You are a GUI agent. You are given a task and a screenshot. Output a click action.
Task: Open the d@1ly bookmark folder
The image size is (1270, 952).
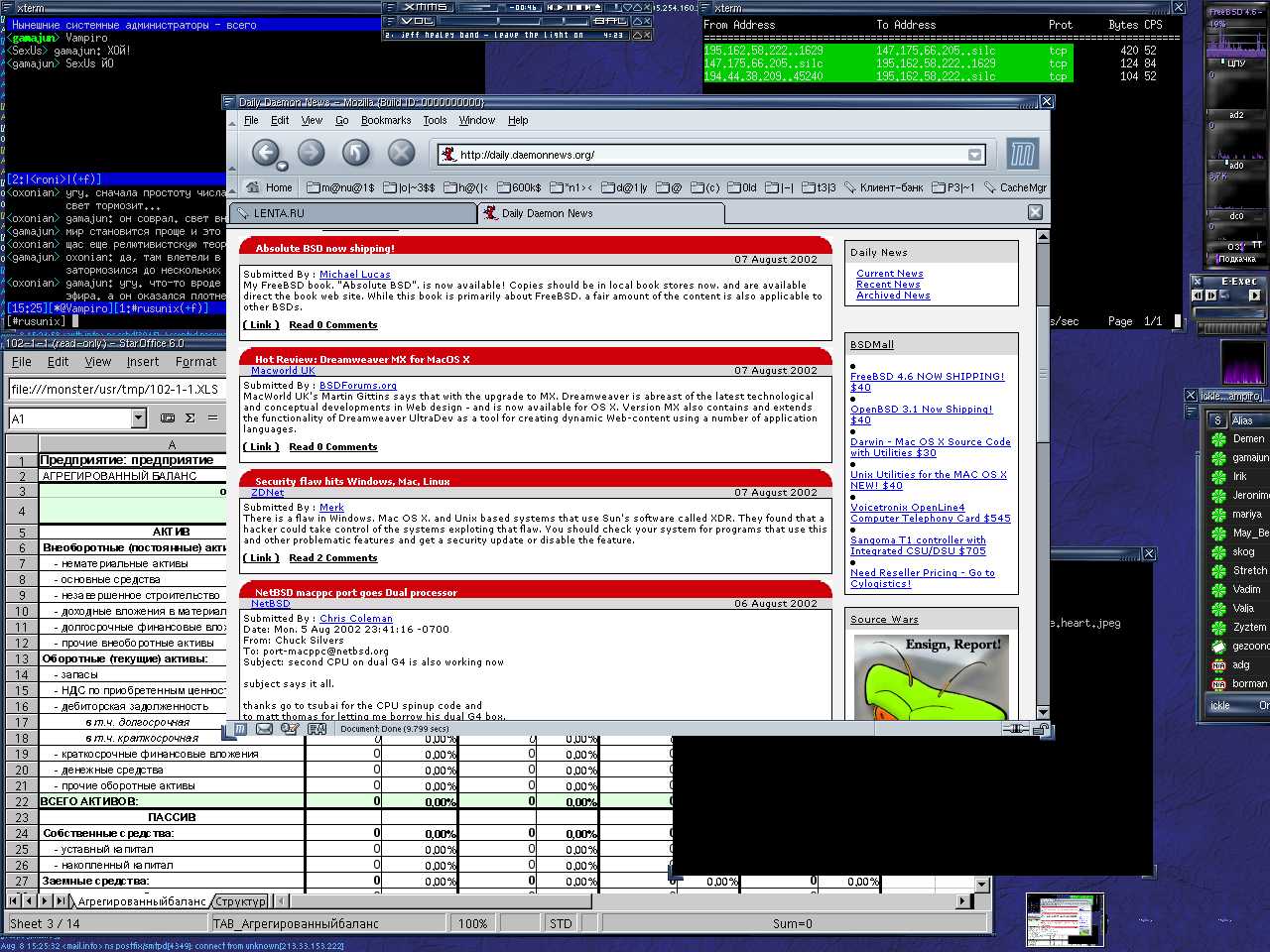(x=623, y=187)
